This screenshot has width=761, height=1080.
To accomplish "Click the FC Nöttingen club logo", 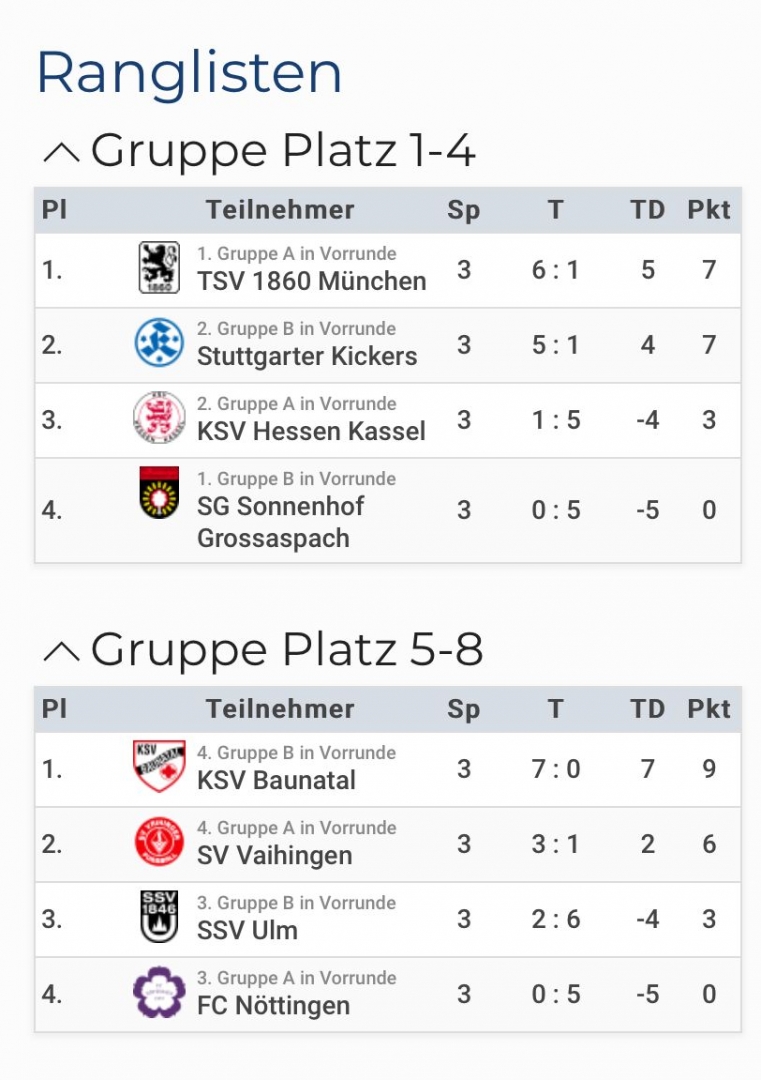I will (x=159, y=992).
